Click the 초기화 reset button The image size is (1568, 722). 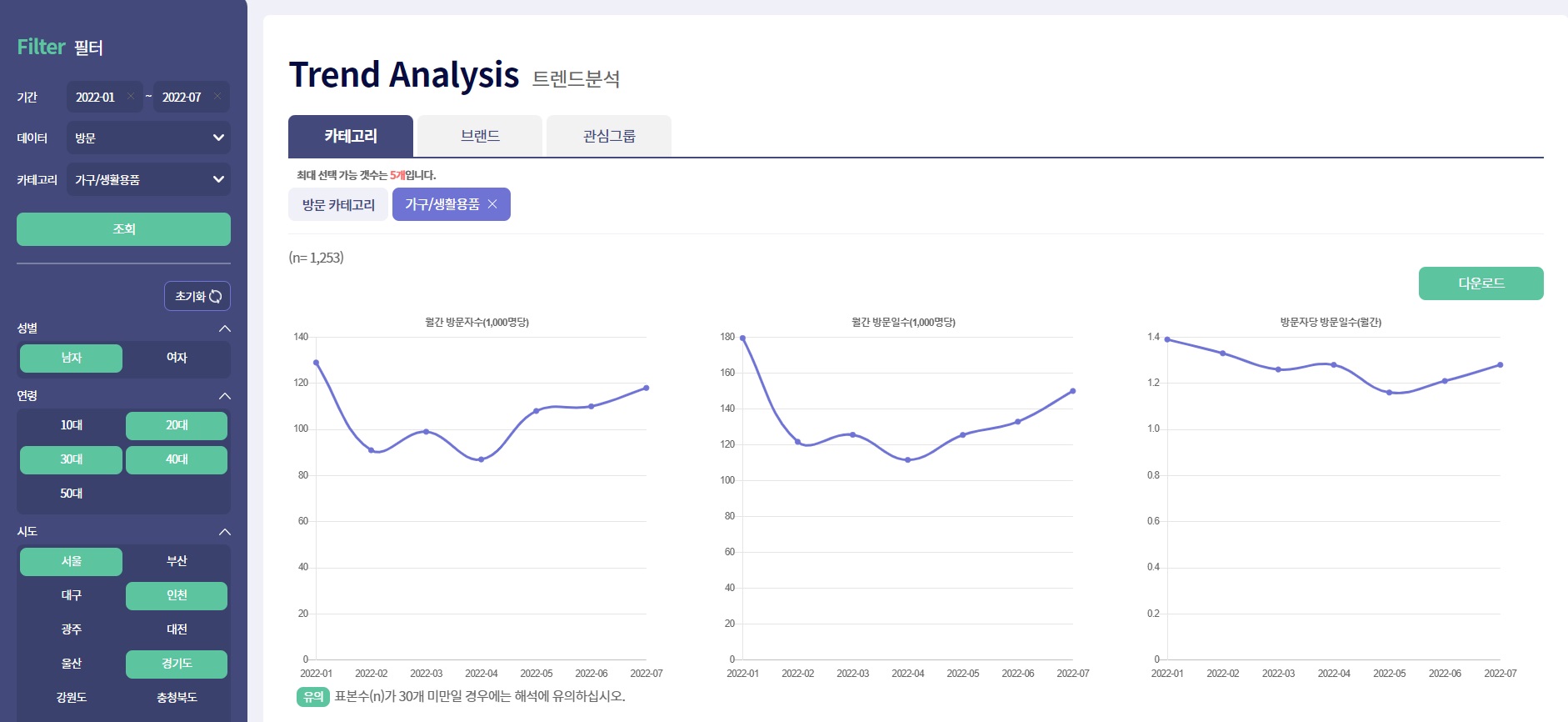197,296
